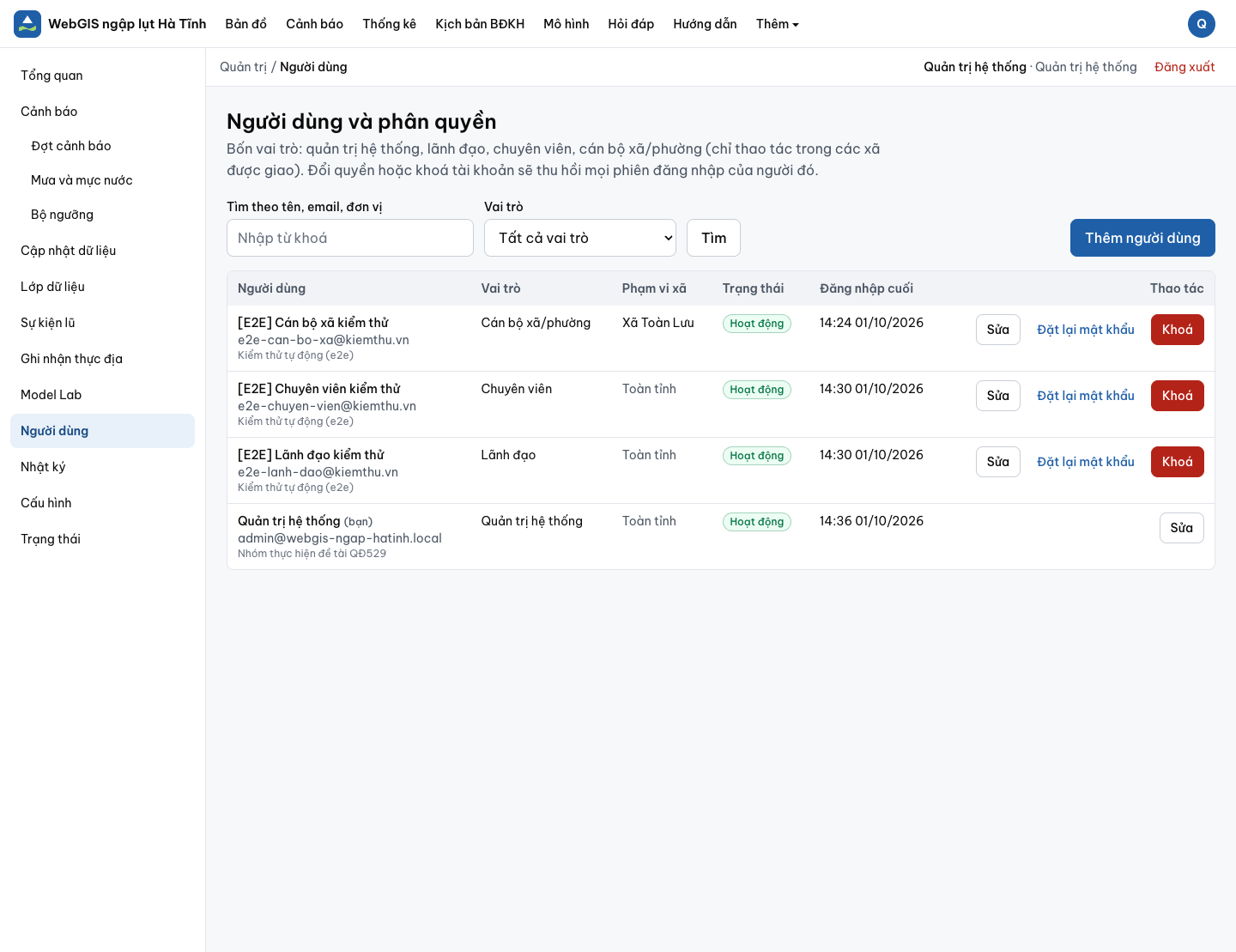Click the Tìm search button
The width and height of the screenshot is (1236, 952).
[x=713, y=238]
